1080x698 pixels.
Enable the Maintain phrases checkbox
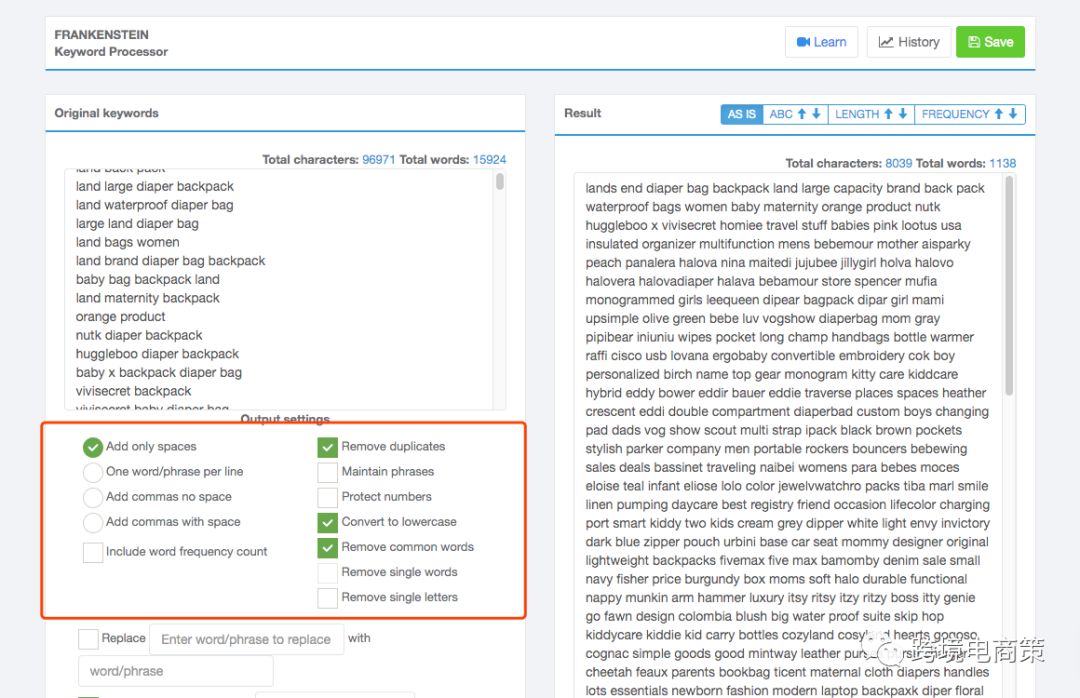[x=327, y=472]
